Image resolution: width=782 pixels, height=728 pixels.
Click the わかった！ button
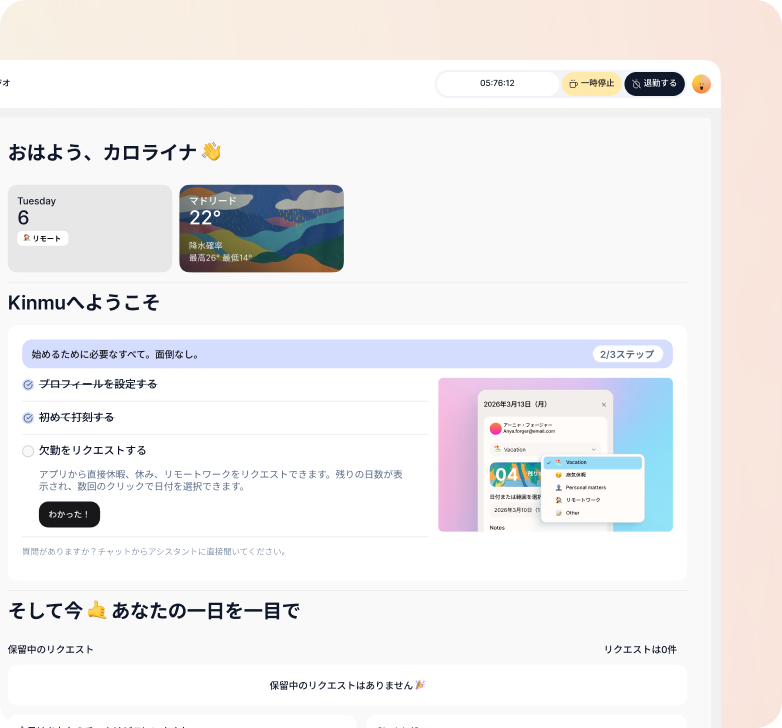click(x=69, y=514)
